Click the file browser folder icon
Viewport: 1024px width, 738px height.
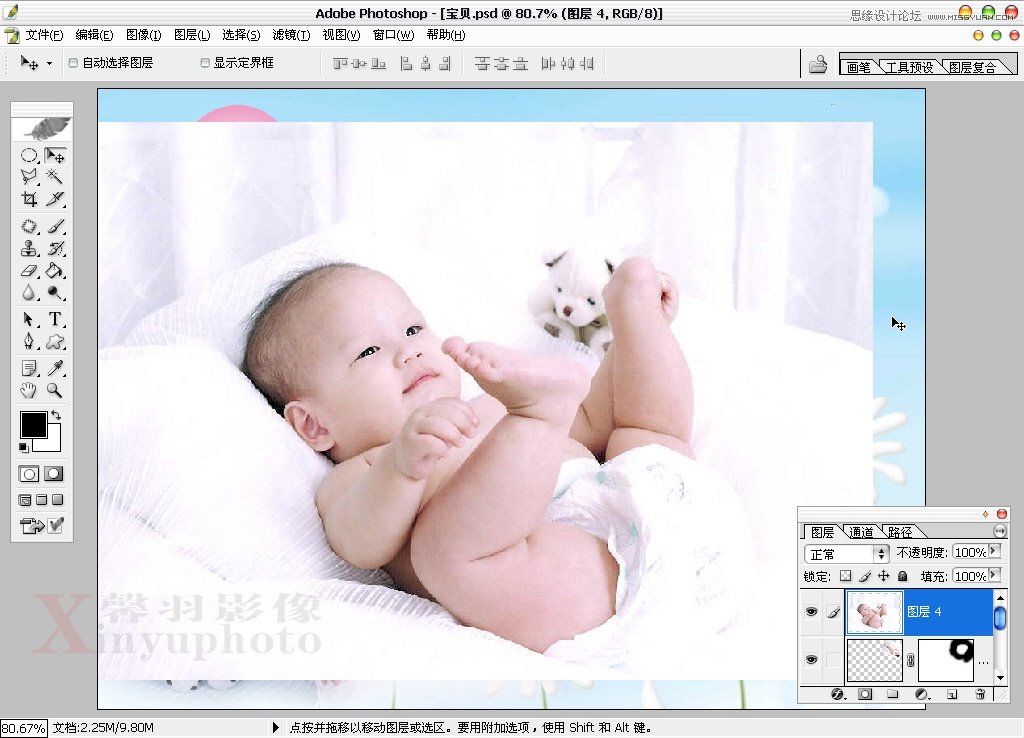pos(818,64)
